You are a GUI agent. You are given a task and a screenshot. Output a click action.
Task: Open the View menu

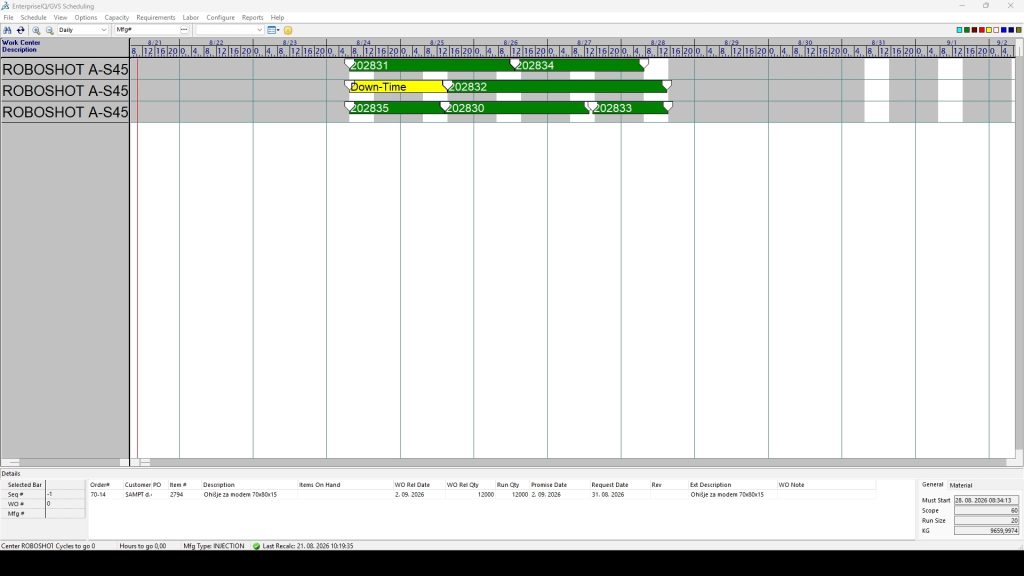(60, 18)
